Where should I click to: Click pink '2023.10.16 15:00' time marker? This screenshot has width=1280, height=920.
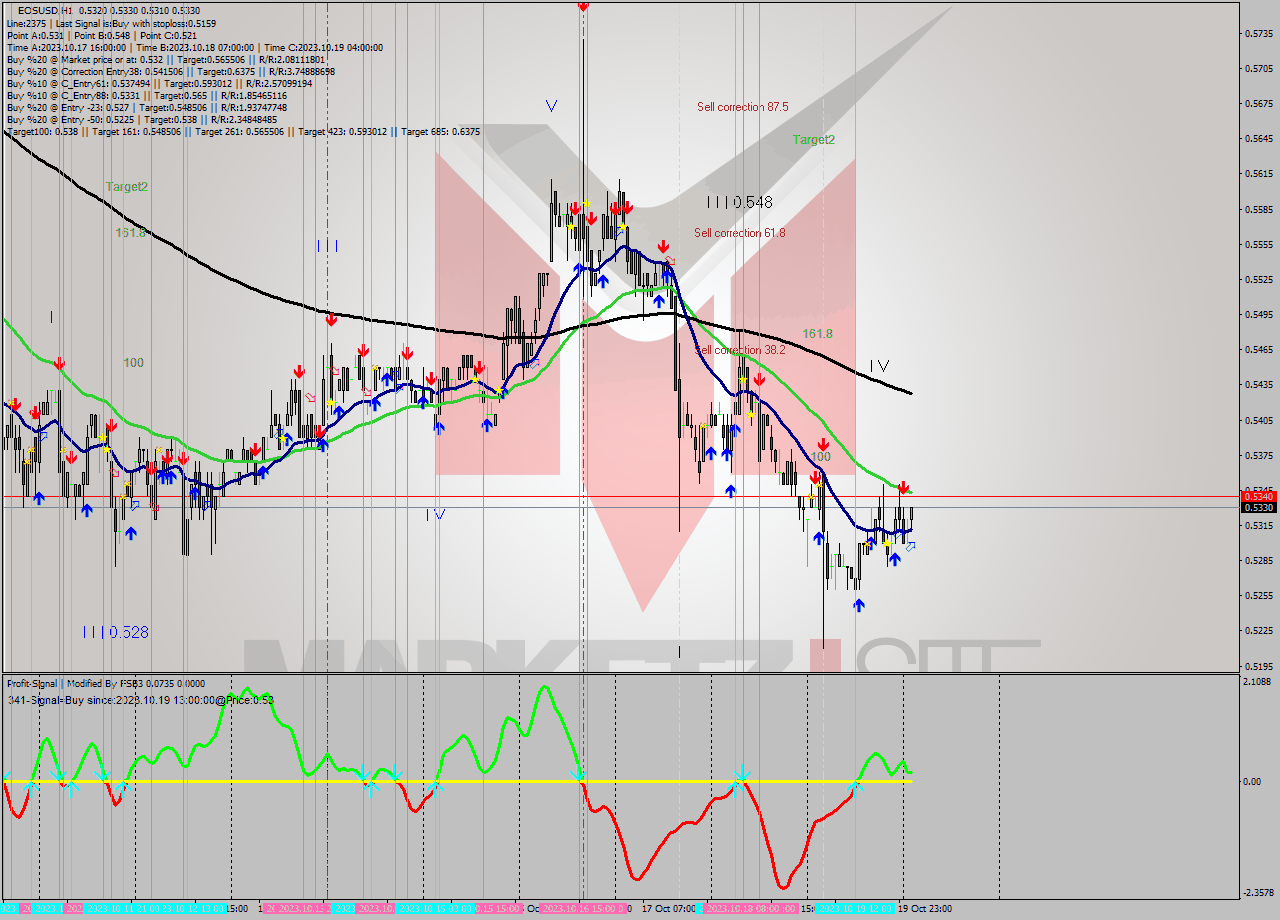point(585,909)
